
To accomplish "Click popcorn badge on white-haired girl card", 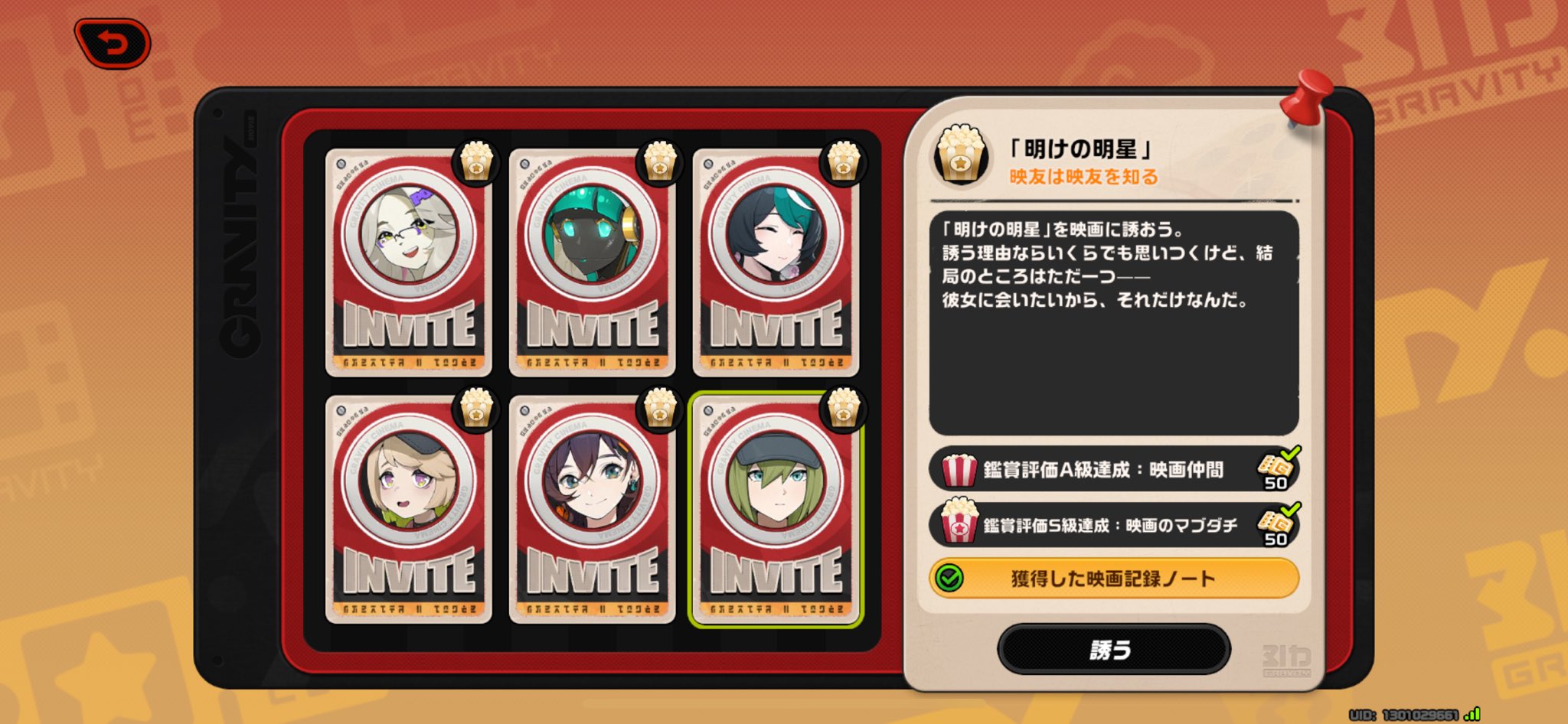I will pyautogui.click(x=475, y=162).
